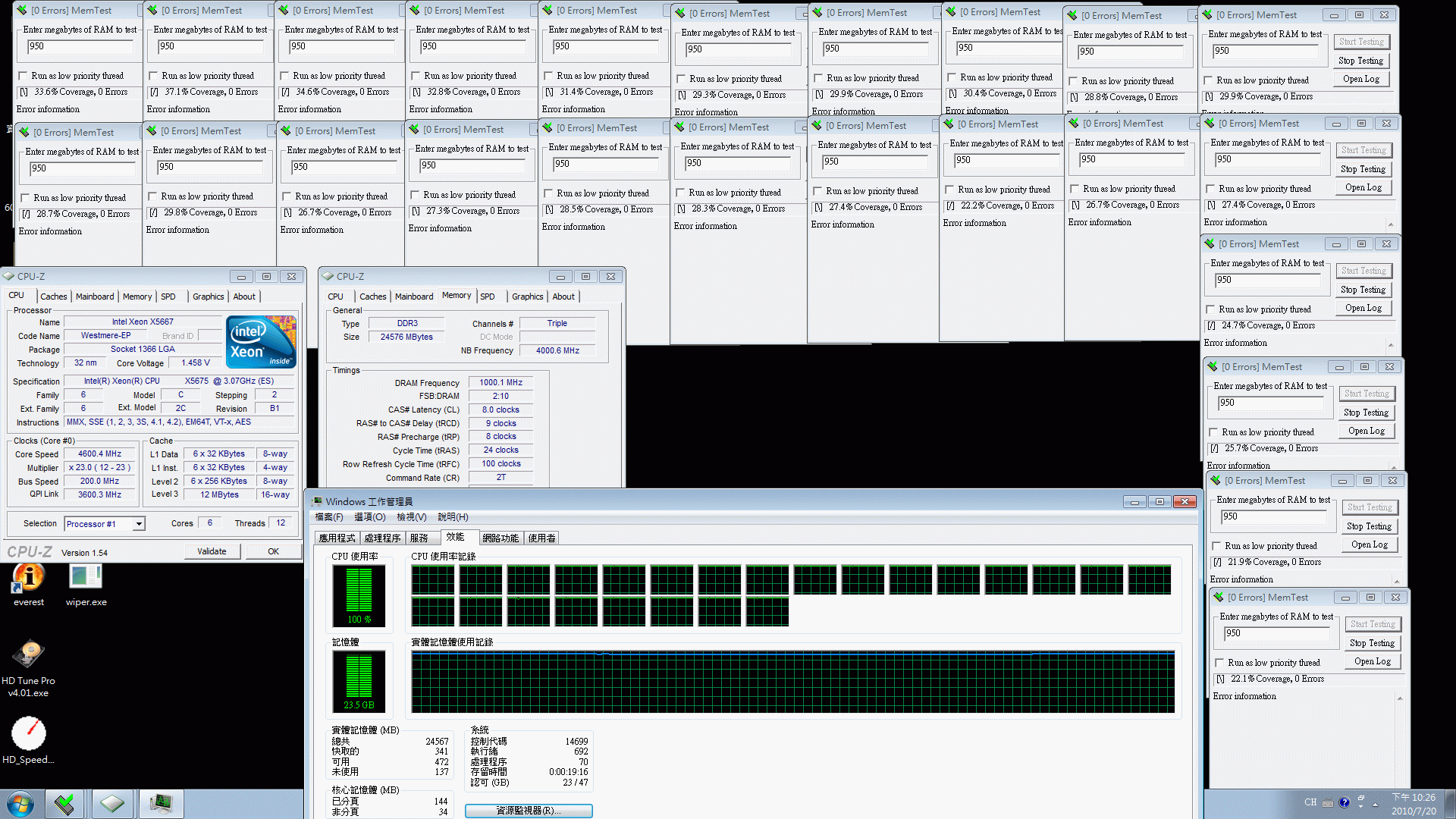The width and height of the screenshot is (1456, 819).
Task: Open the 檔案(F) menu in Task Manager
Action: point(329,517)
